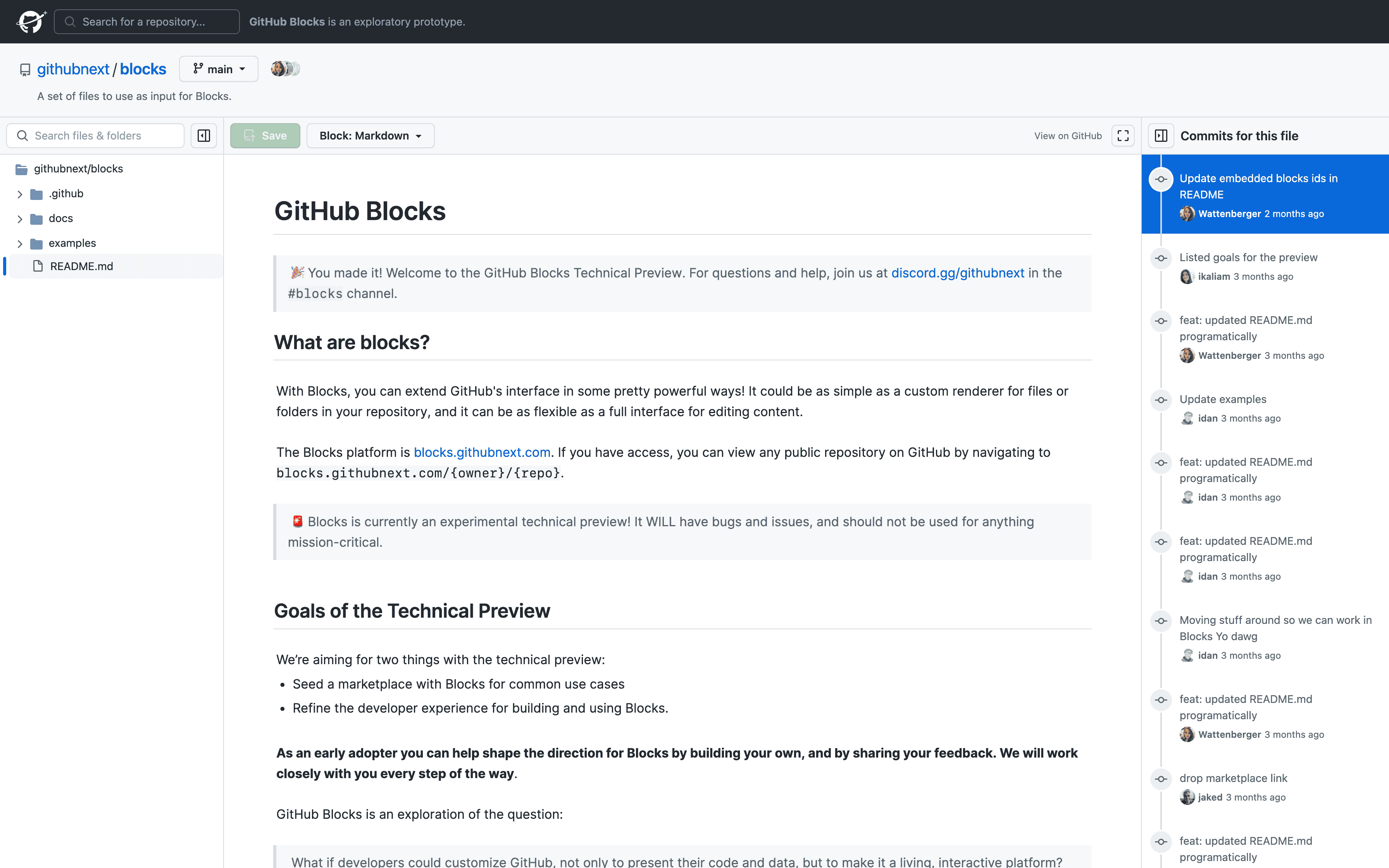Click the GitHub Next logo icon

click(x=31, y=22)
